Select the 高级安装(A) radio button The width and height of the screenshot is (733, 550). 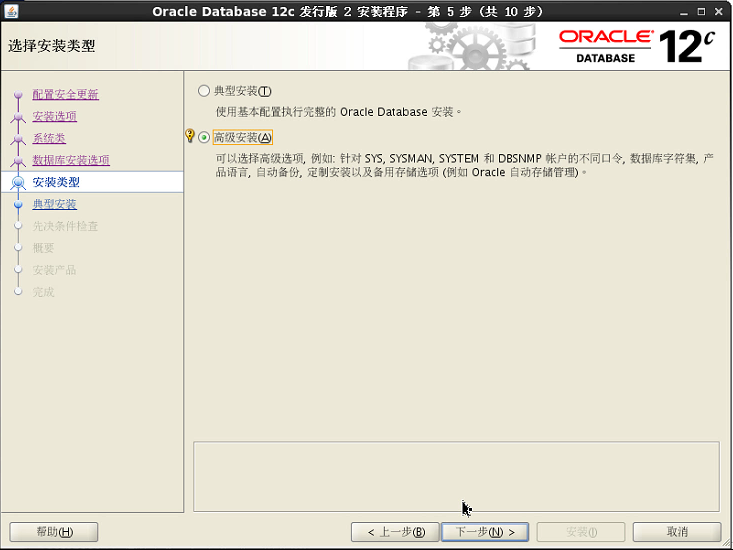pos(204,137)
